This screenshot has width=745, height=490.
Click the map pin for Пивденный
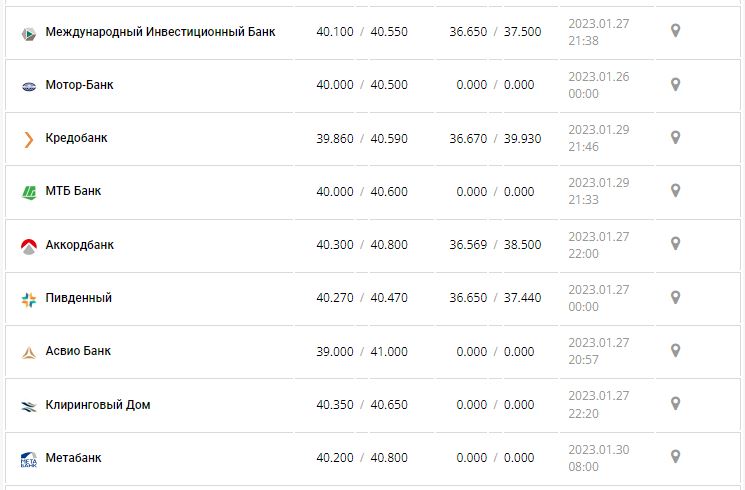point(675,298)
